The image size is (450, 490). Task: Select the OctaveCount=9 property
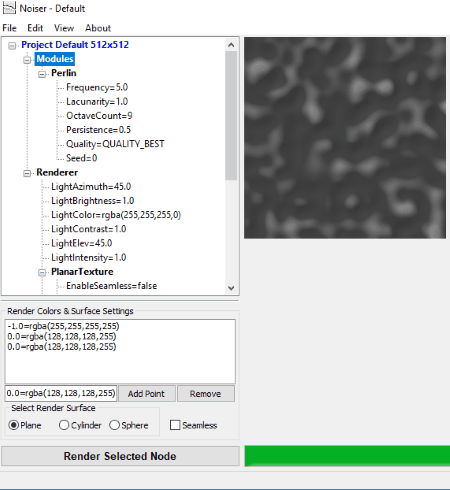click(99, 116)
